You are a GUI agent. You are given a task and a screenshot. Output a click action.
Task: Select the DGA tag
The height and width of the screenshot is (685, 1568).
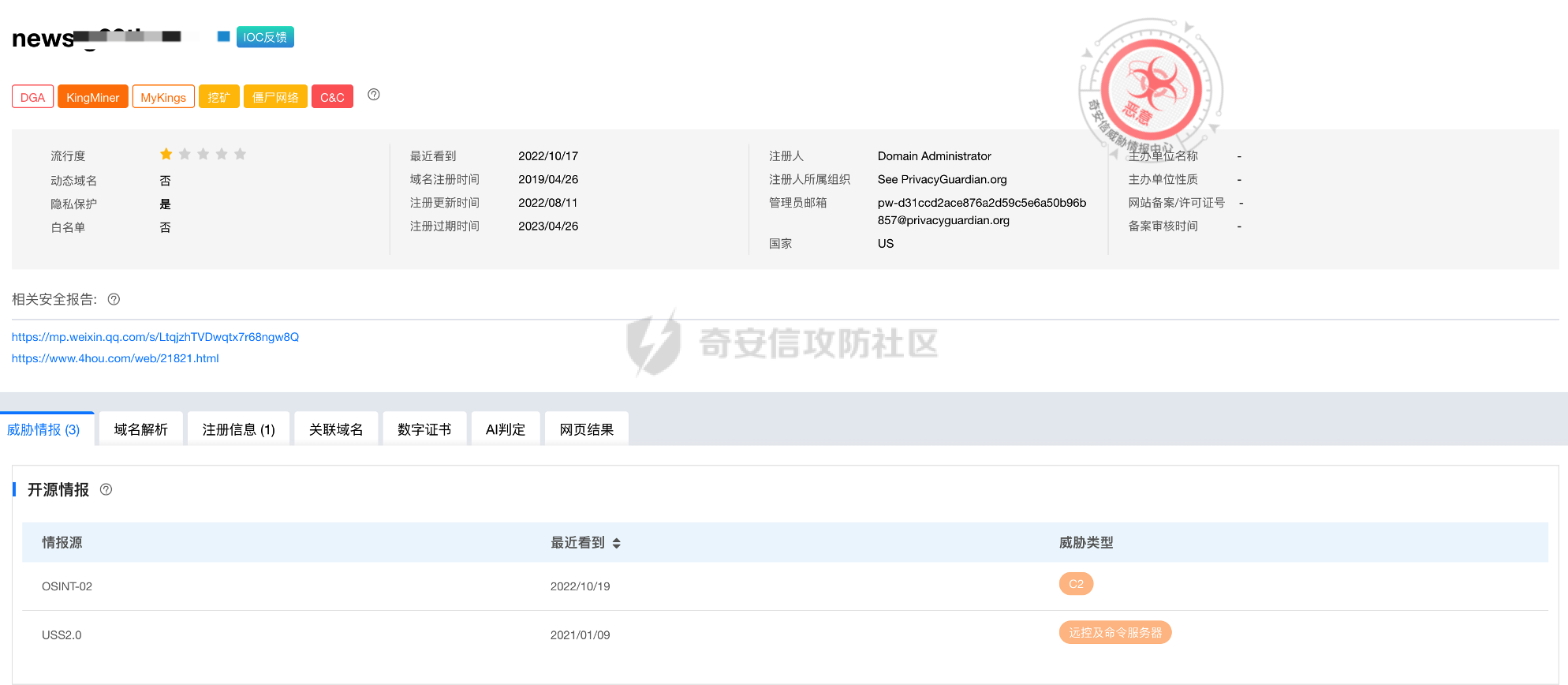point(33,97)
